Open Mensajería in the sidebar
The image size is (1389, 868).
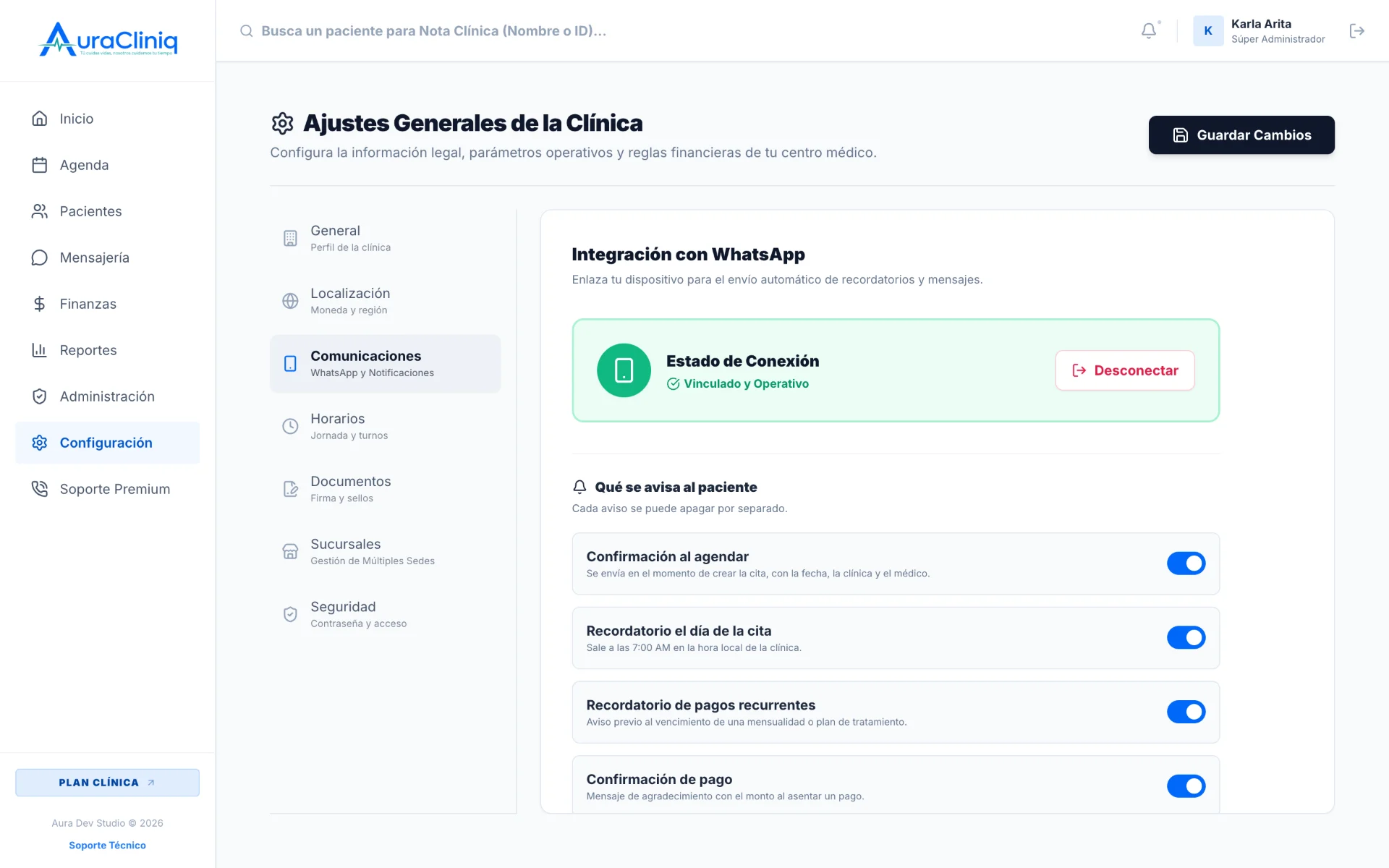pos(107,258)
